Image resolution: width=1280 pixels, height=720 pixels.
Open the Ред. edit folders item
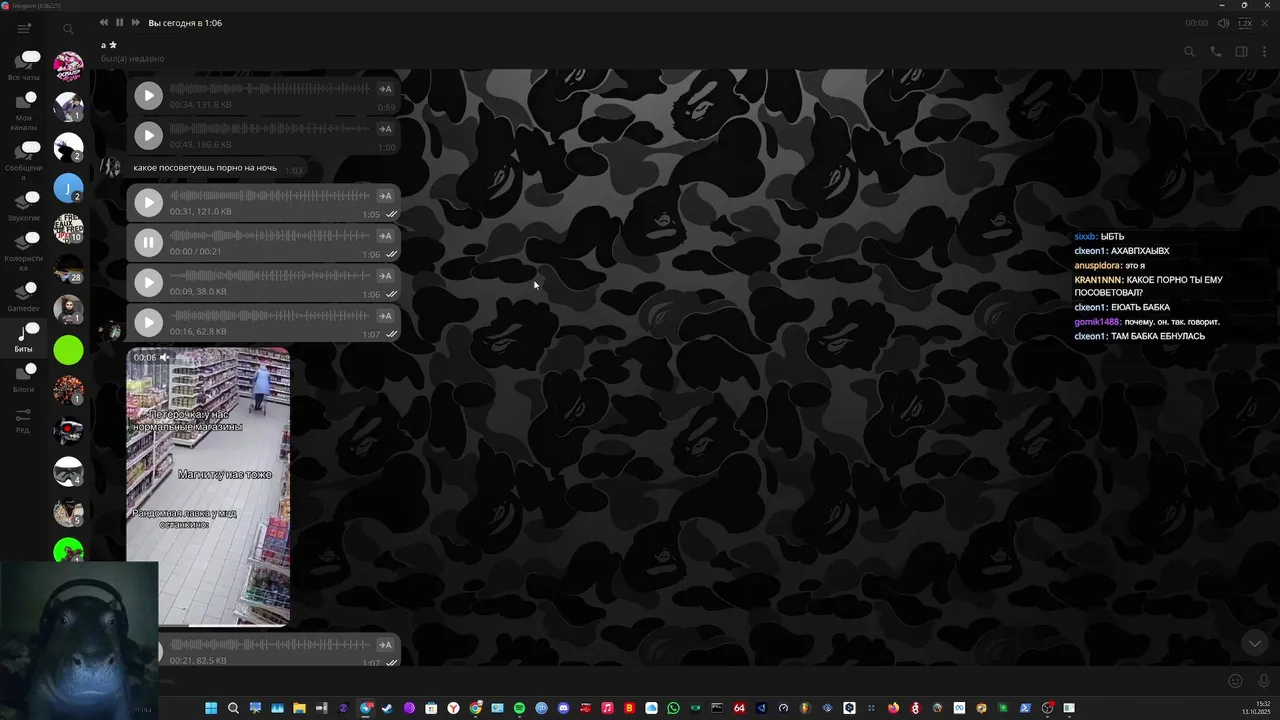(24, 420)
